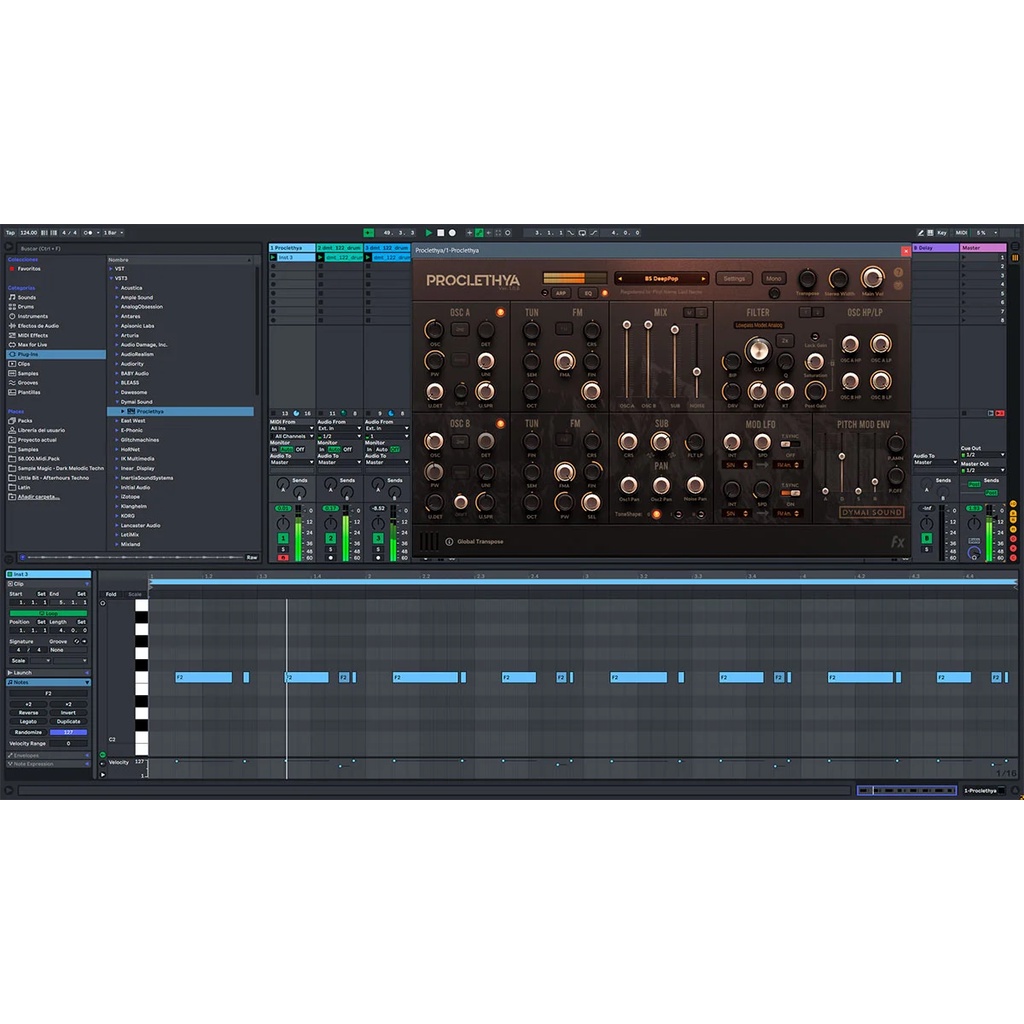Viewport: 1024px width, 1024px height.
Task: Start playback with the transport Play button
Action: [428, 232]
